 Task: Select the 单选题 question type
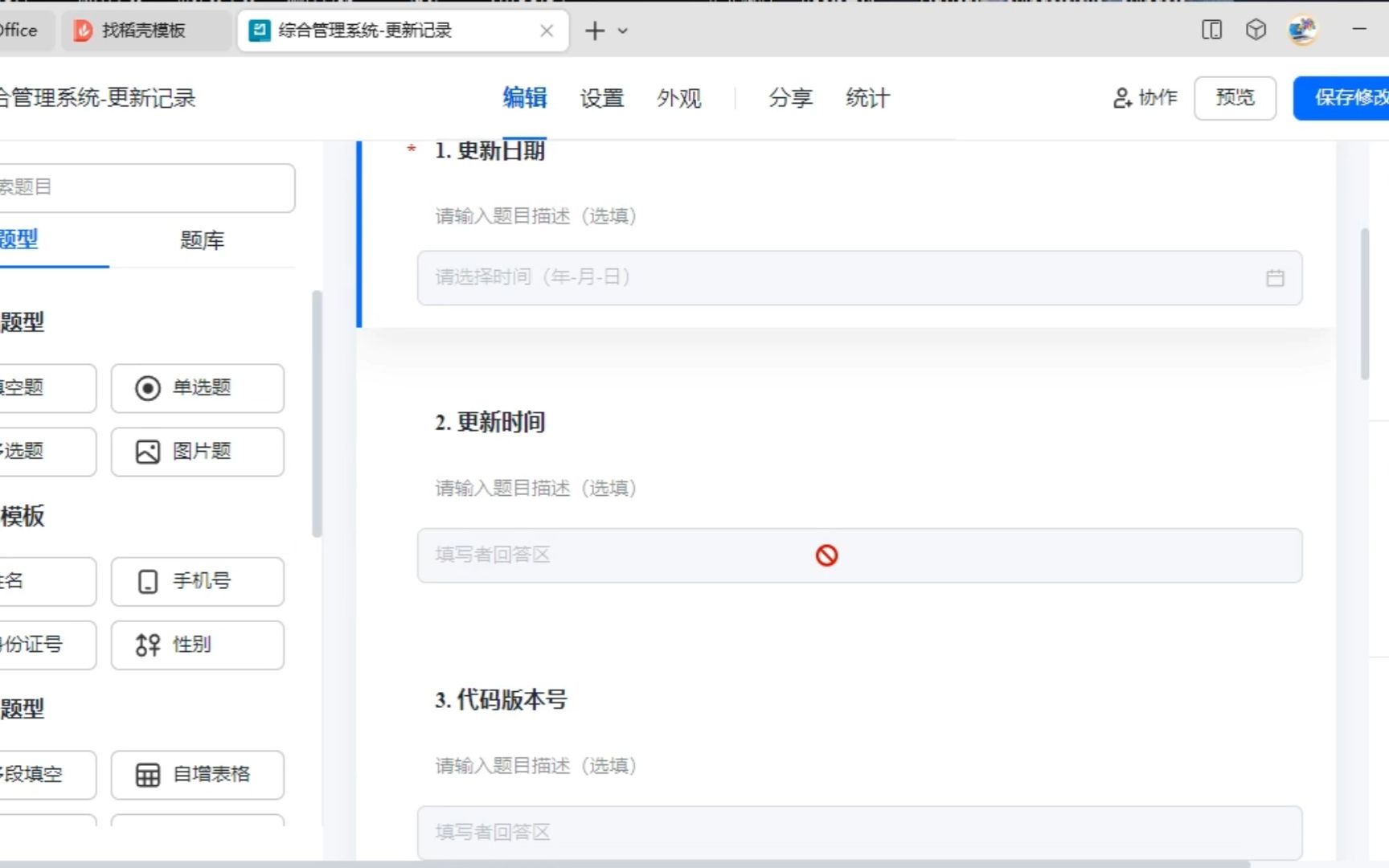[197, 388]
